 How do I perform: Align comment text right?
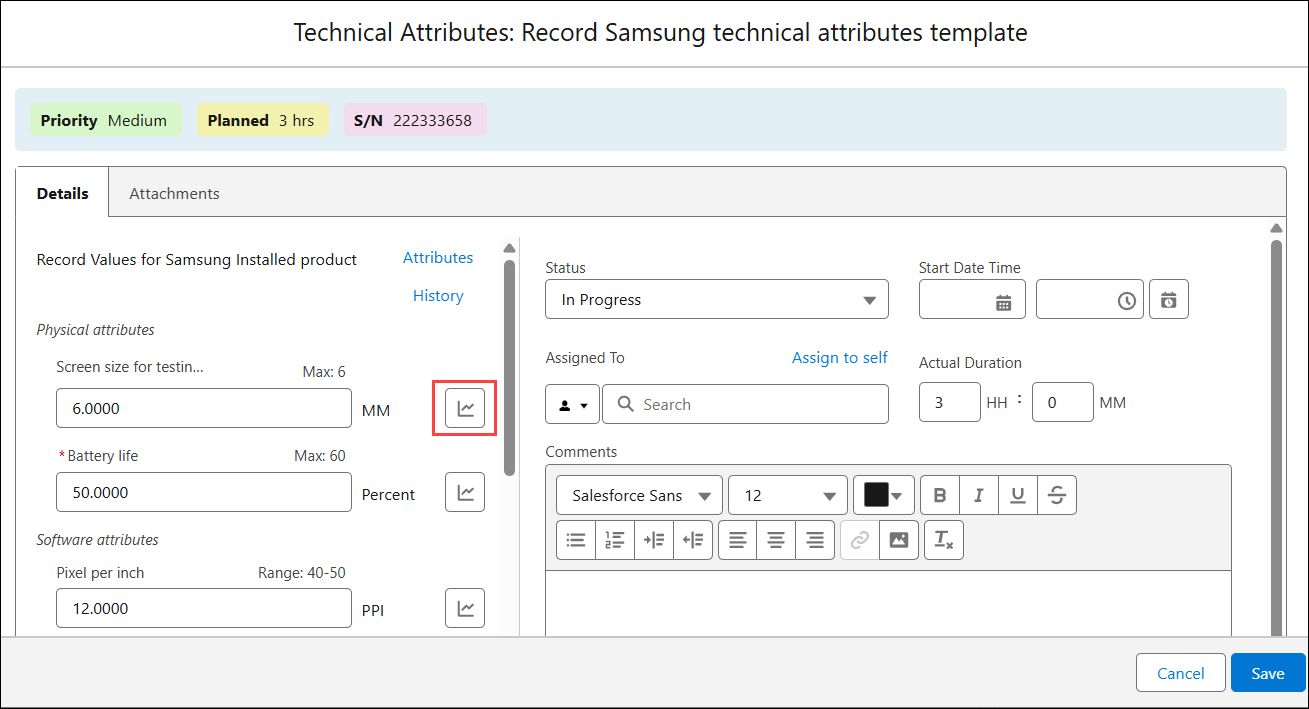815,540
